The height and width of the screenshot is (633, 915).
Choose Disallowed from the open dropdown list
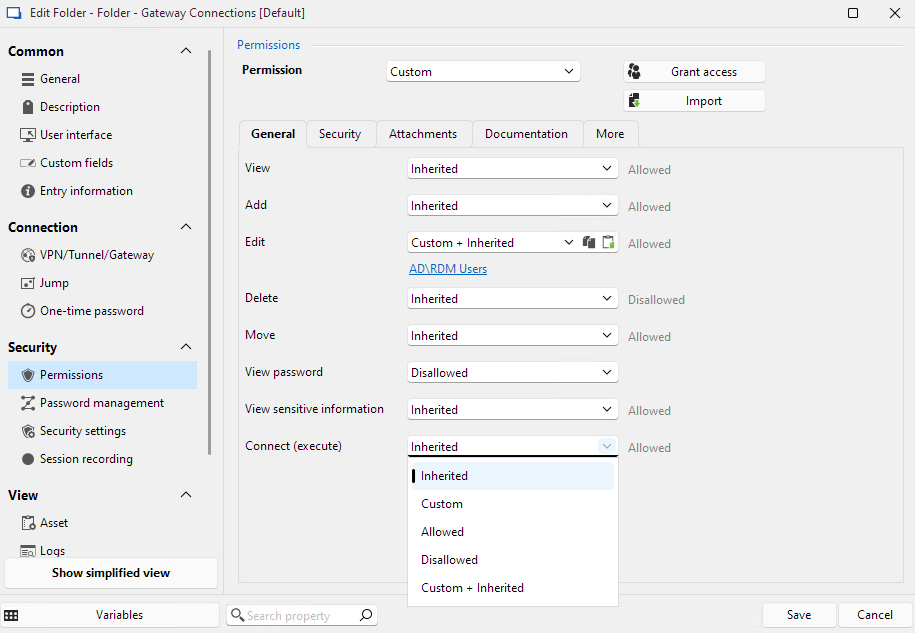[449, 560]
